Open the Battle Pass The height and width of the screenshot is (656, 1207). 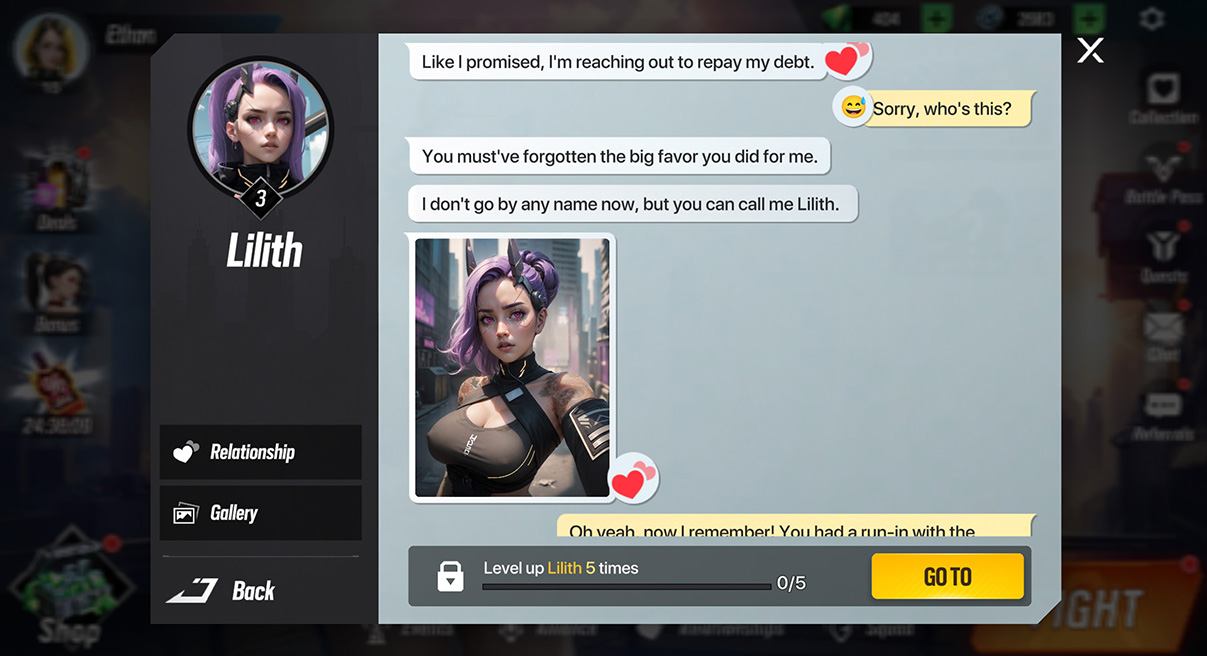tap(1161, 170)
